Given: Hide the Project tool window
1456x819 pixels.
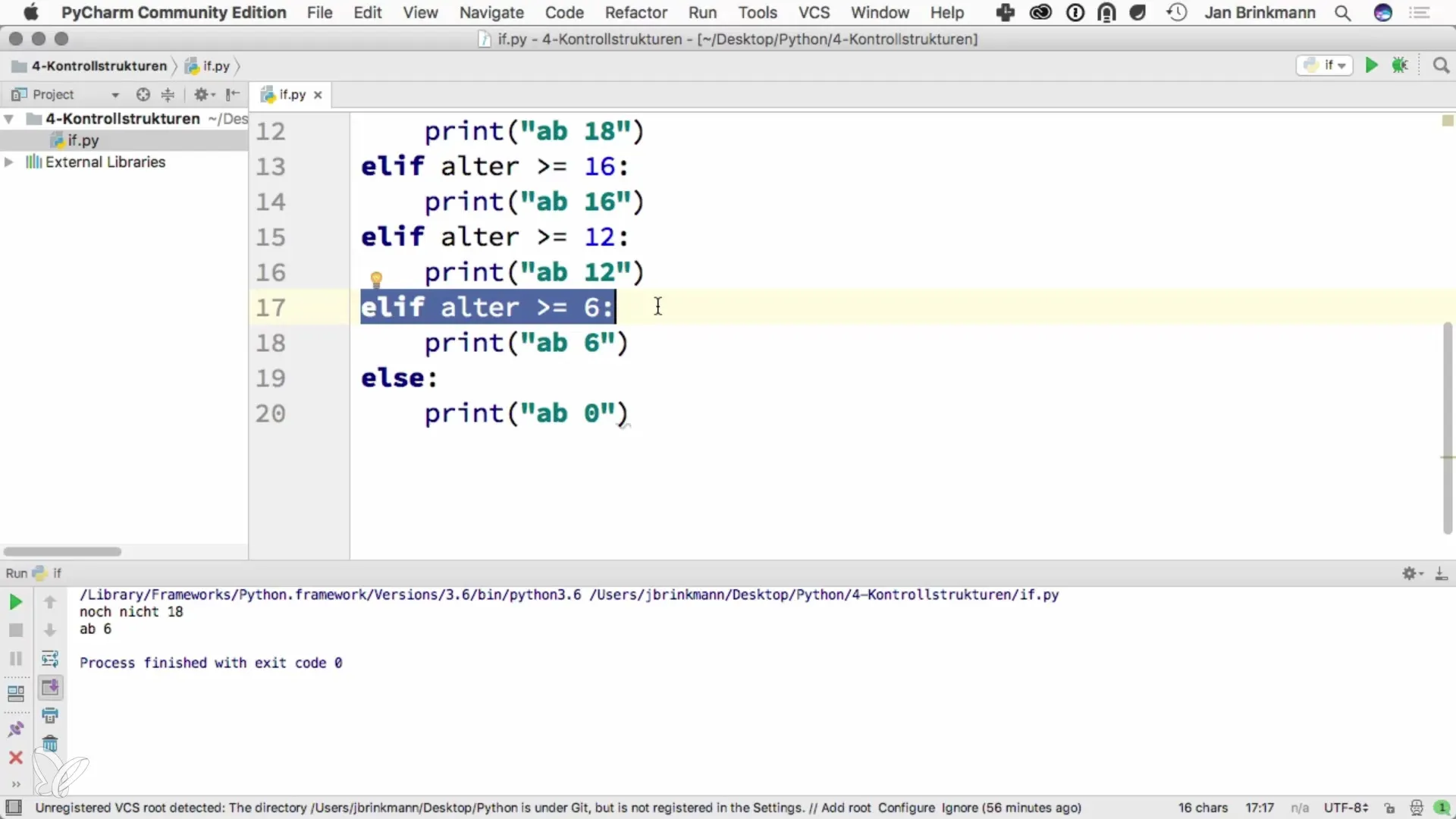Looking at the screenshot, I should click(x=233, y=94).
